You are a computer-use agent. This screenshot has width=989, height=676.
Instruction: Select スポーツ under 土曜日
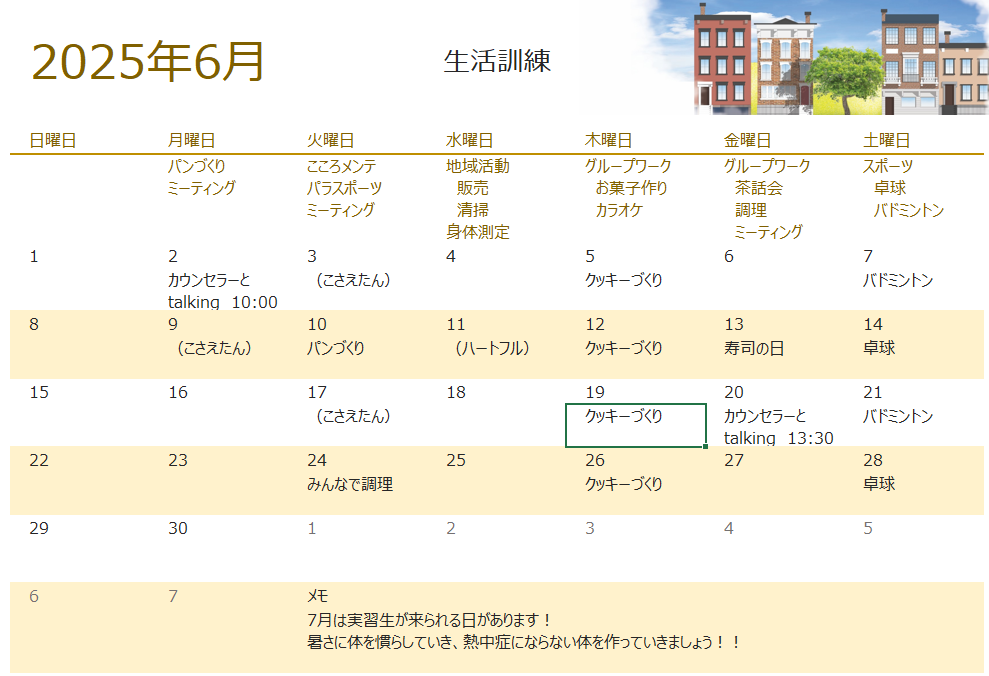click(x=887, y=166)
